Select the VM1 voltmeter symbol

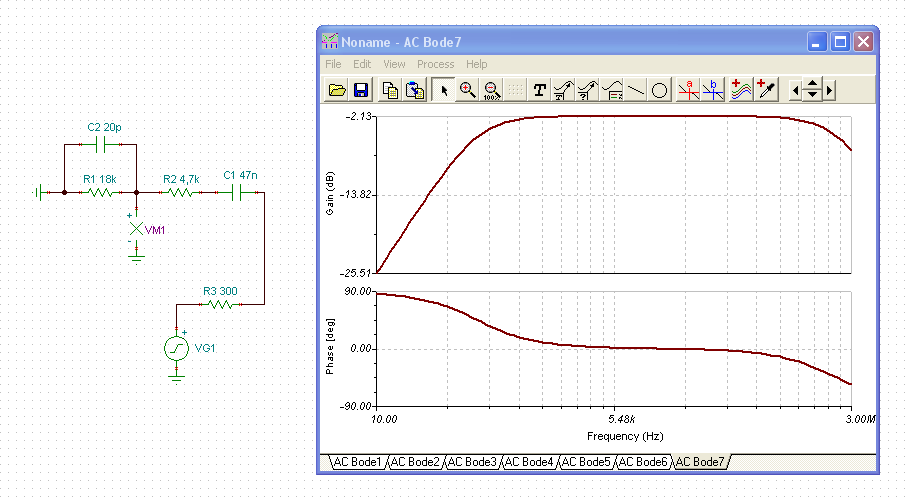(136, 229)
